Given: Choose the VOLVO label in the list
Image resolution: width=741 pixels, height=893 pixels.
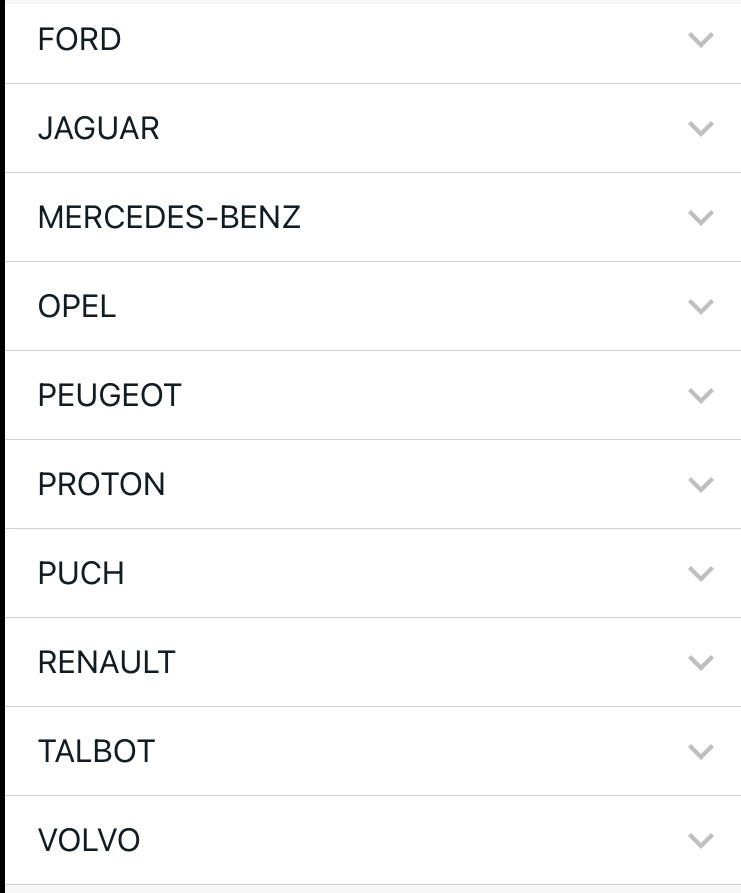Looking at the screenshot, I should tap(89, 841).
